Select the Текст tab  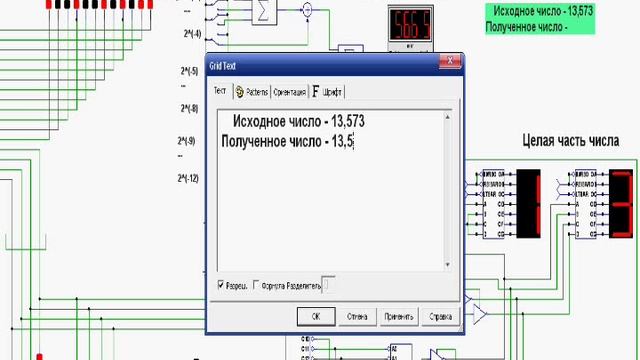[x=220, y=91]
